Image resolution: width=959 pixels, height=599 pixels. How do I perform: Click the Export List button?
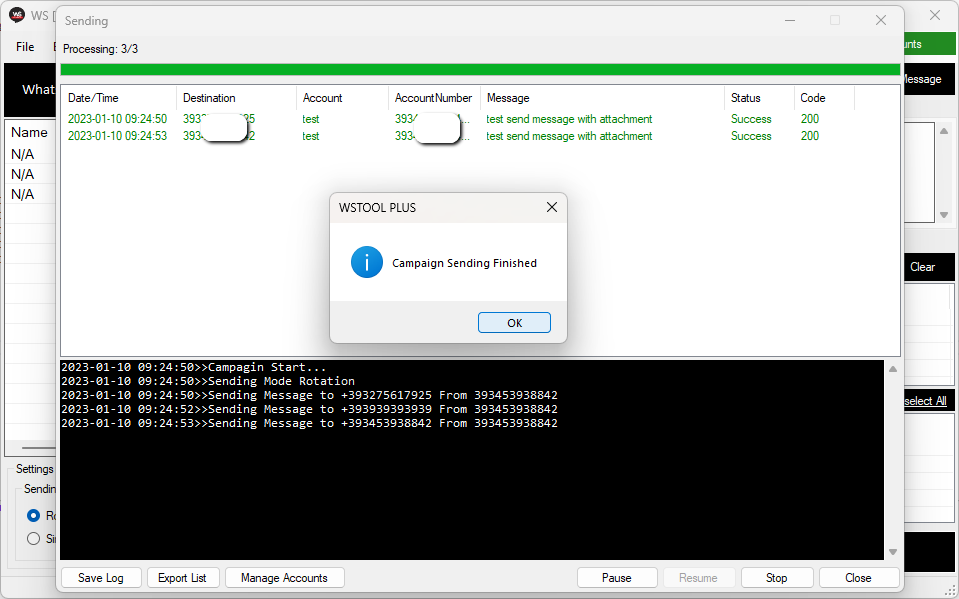pyautogui.click(x=182, y=578)
